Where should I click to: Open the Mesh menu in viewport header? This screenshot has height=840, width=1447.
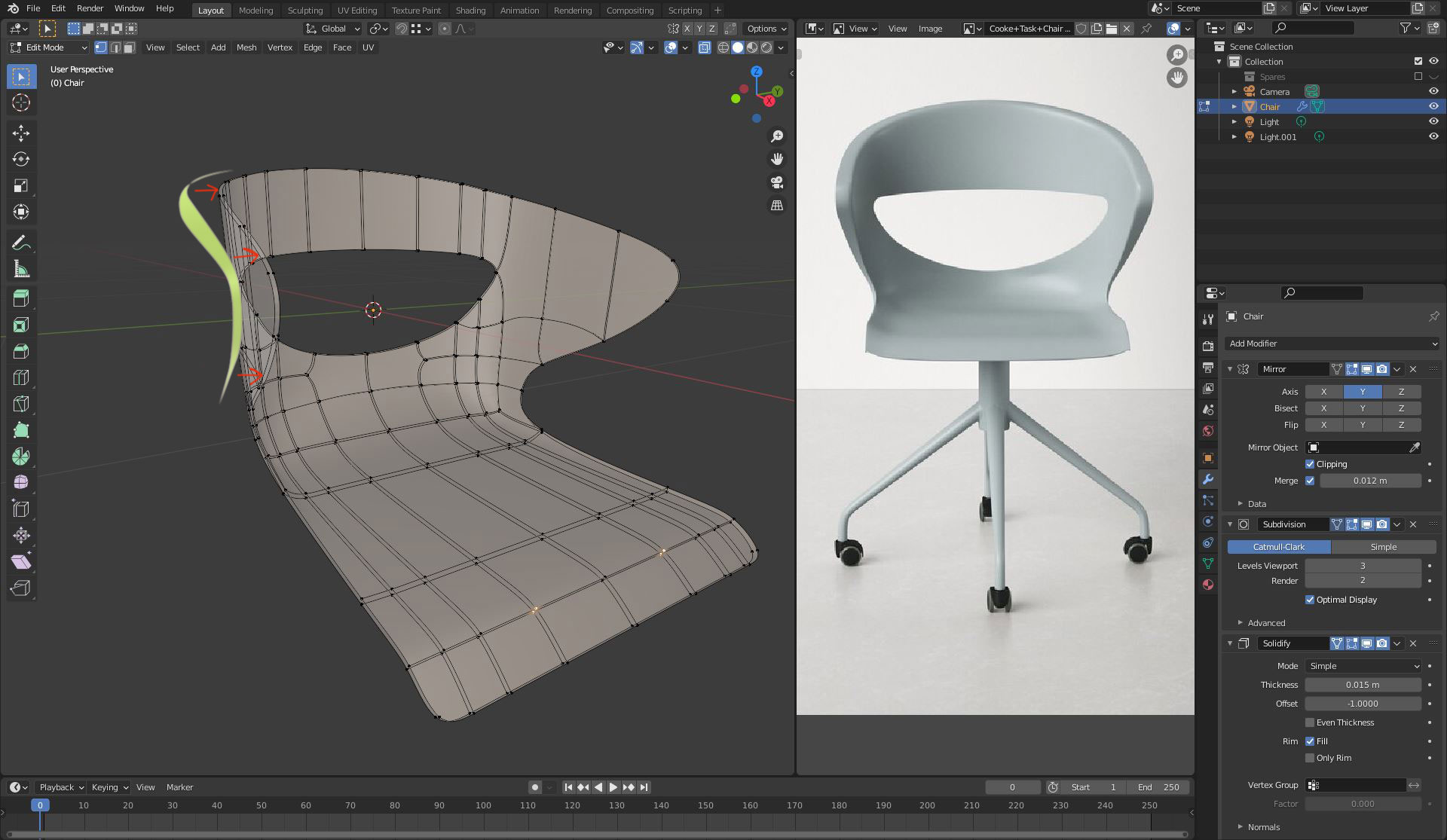[246, 47]
